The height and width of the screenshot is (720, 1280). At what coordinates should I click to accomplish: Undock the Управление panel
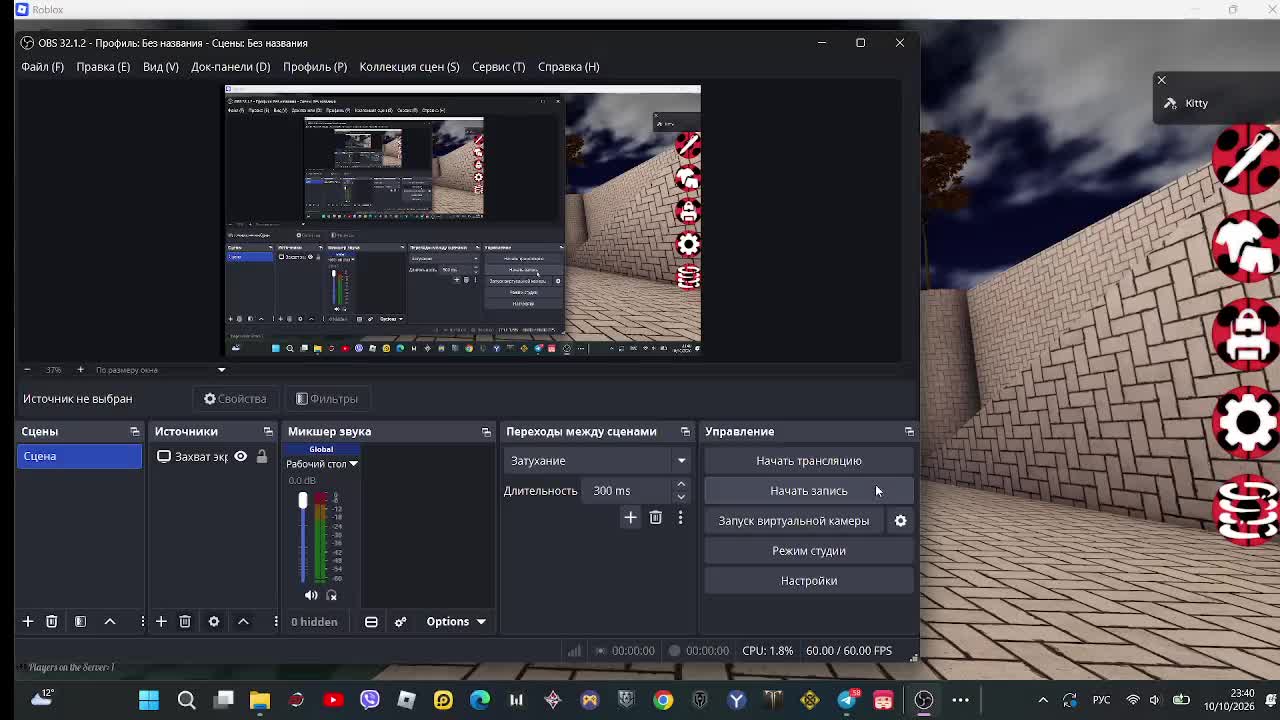(x=909, y=431)
